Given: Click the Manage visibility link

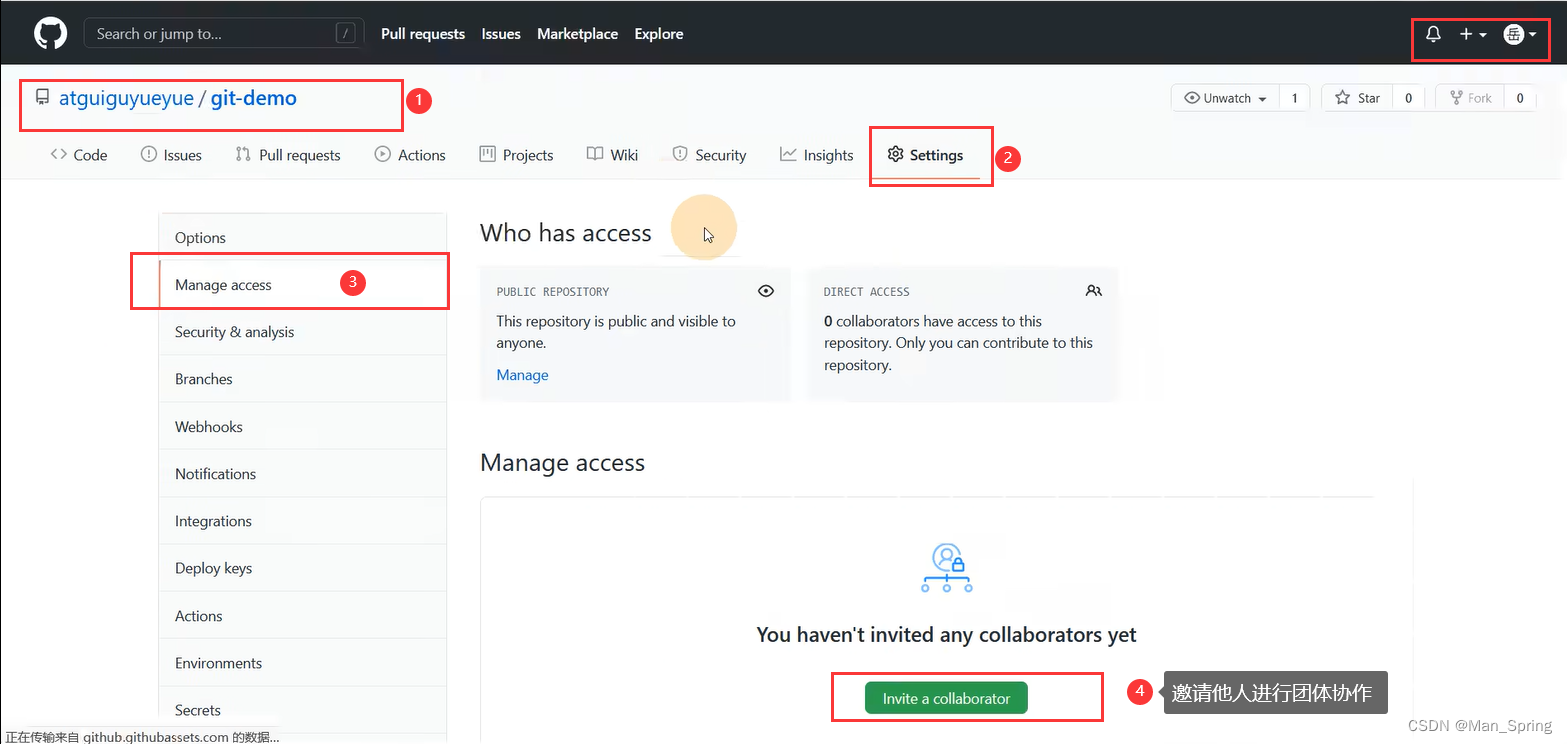Looking at the screenshot, I should [522, 375].
